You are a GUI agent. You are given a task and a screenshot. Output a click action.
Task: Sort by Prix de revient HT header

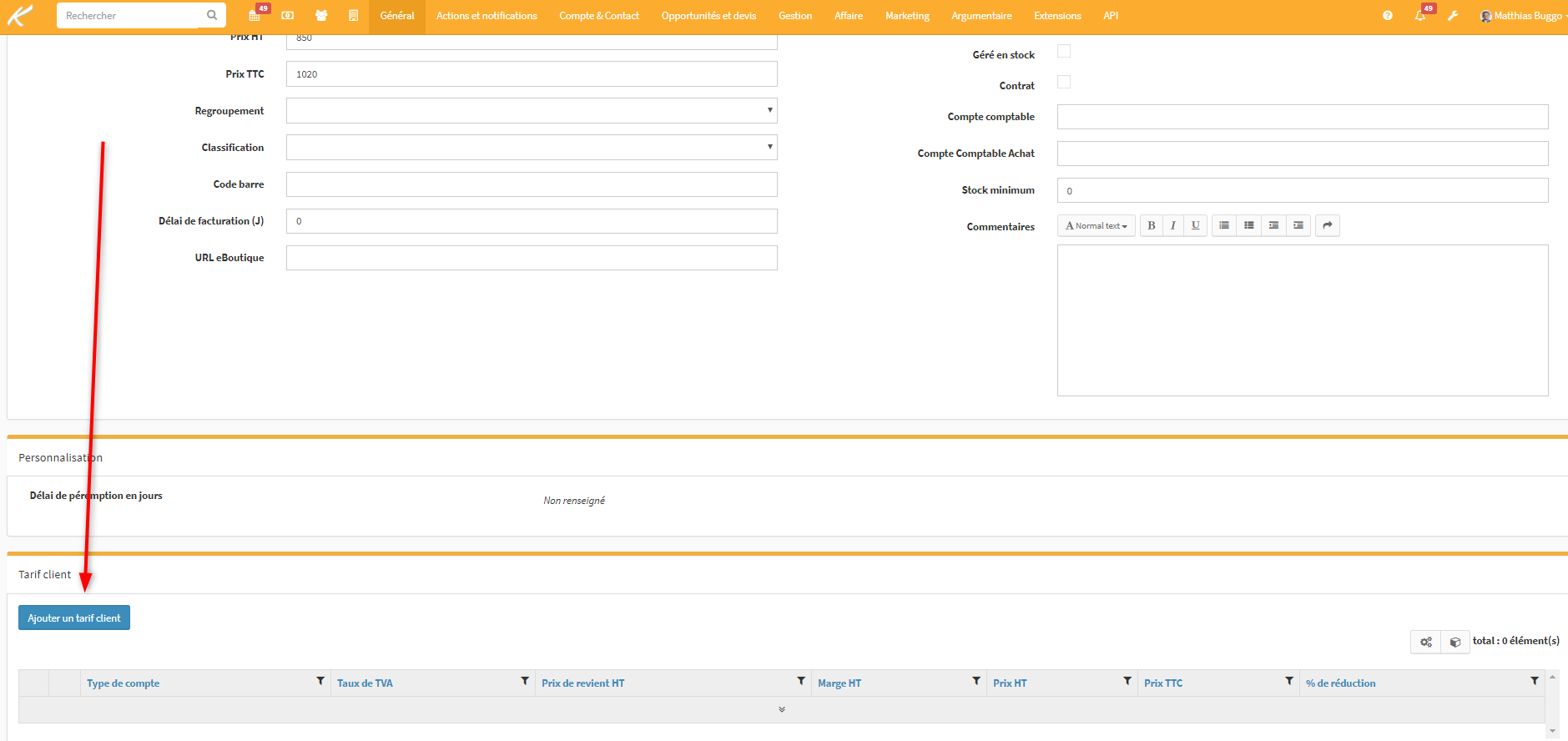point(583,683)
